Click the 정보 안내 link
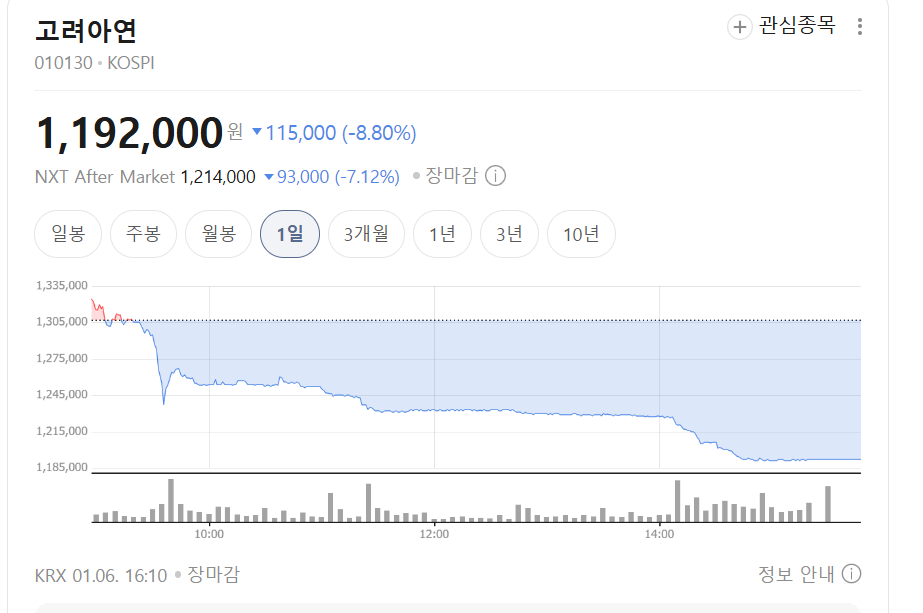 [x=796, y=574]
